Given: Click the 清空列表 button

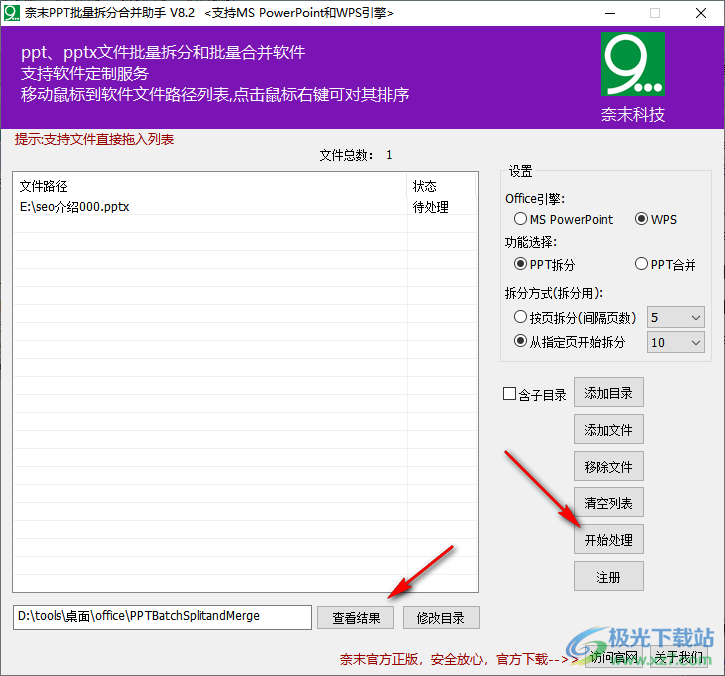Looking at the screenshot, I should coord(608,503).
